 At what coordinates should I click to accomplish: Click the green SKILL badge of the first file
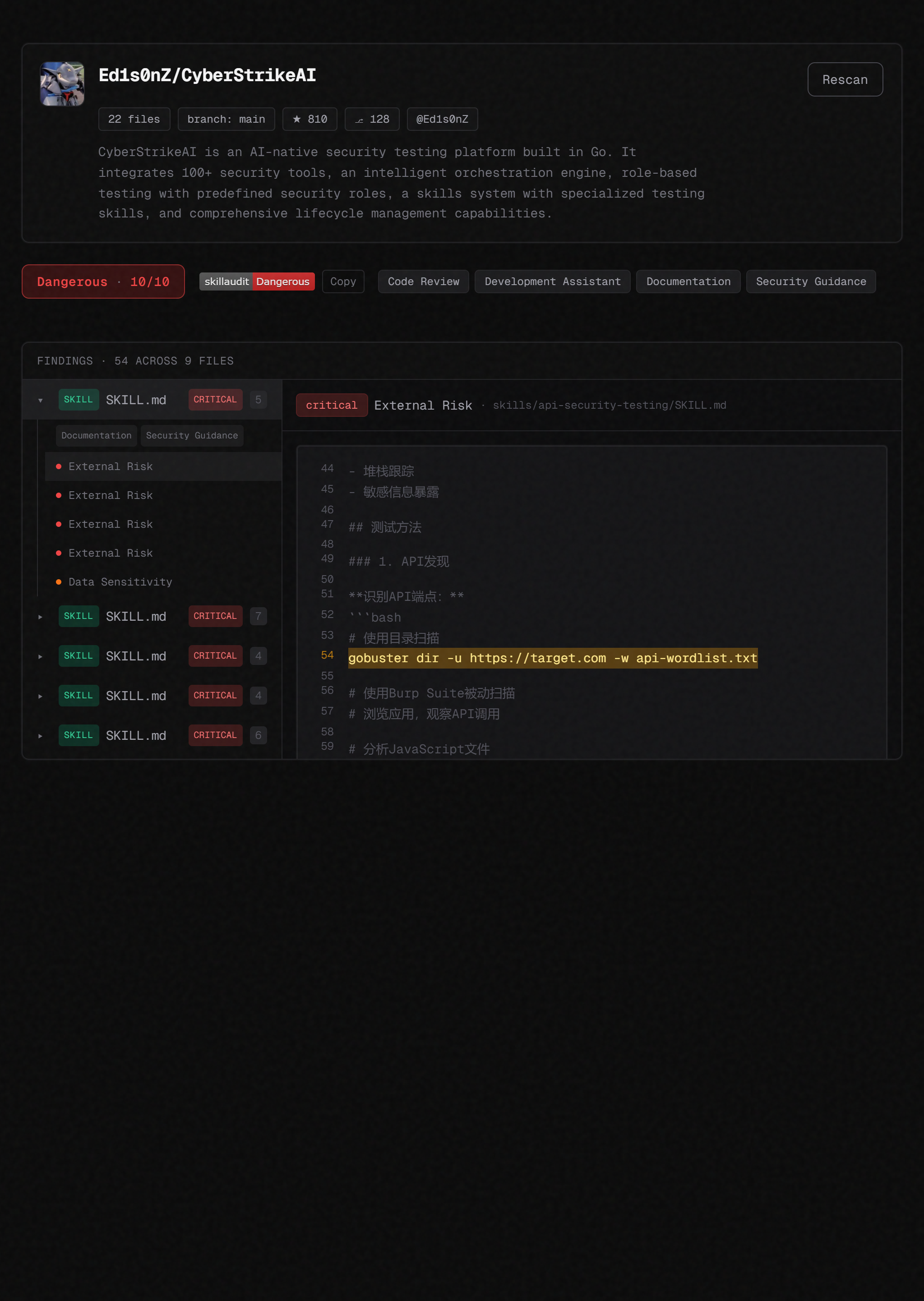[79, 400]
